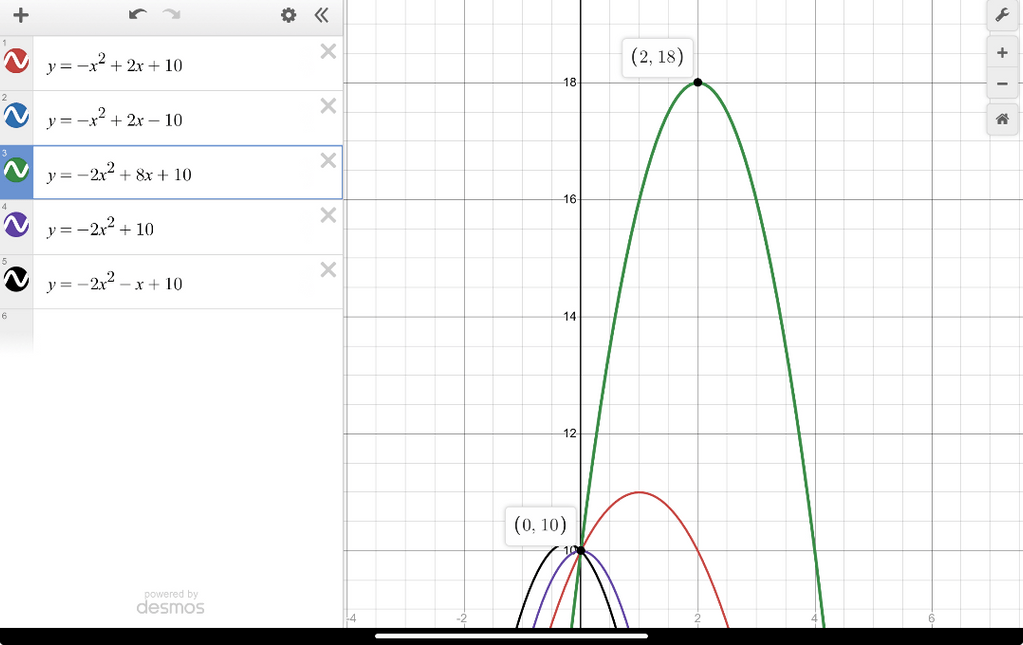Edit expression y = −x² + 2x − 10
1023x645 pixels.
pyautogui.click(x=188, y=118)
